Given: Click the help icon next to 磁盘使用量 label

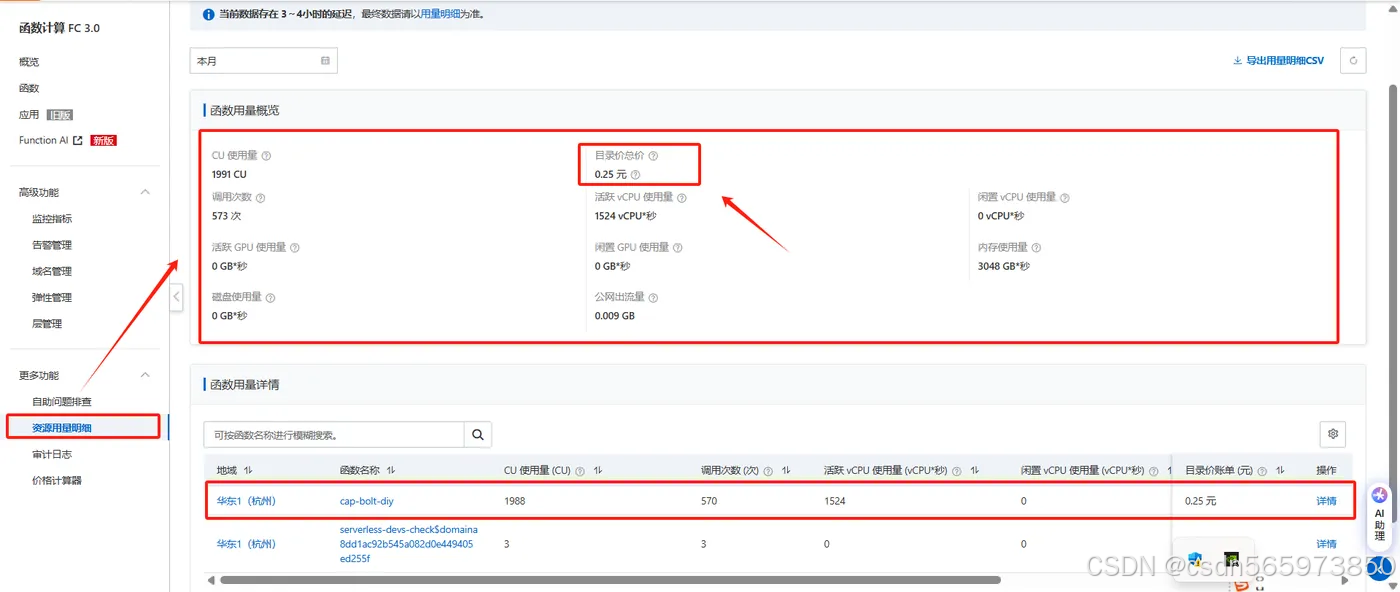Looking at the screenshot, I should tap(271, 298).
